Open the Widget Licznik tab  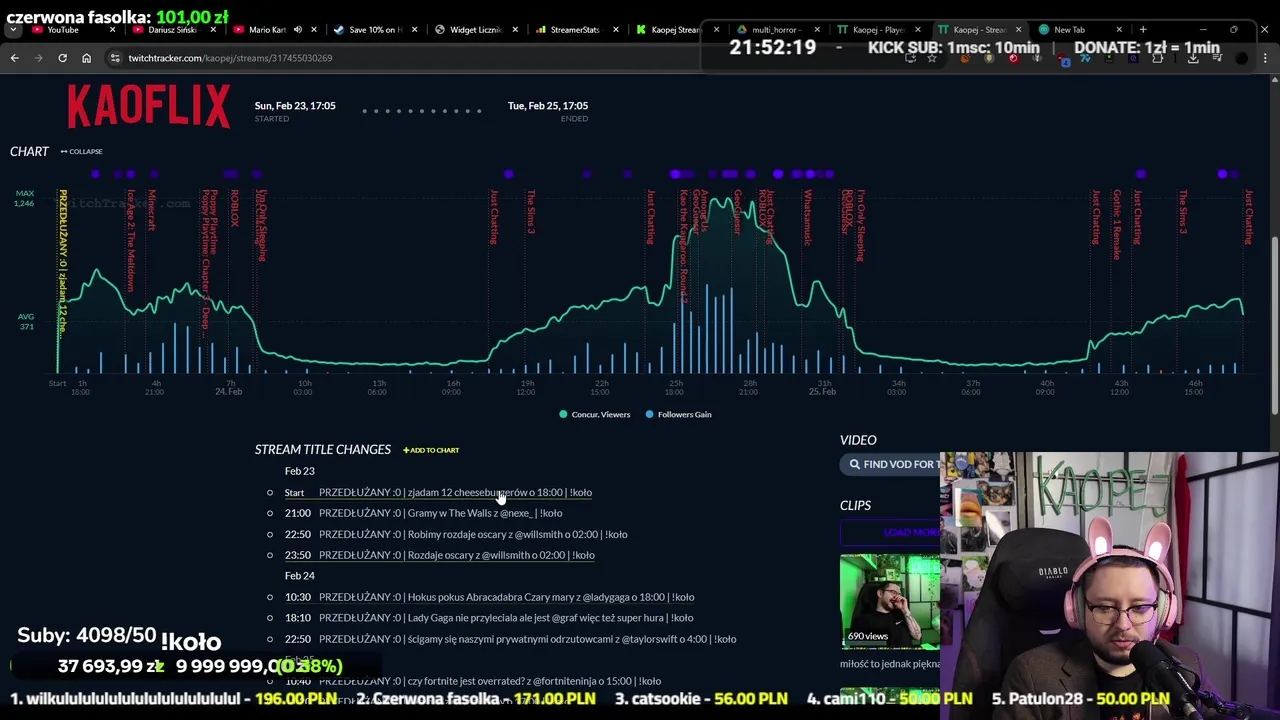pyautogui.click(x=475, y=30)
